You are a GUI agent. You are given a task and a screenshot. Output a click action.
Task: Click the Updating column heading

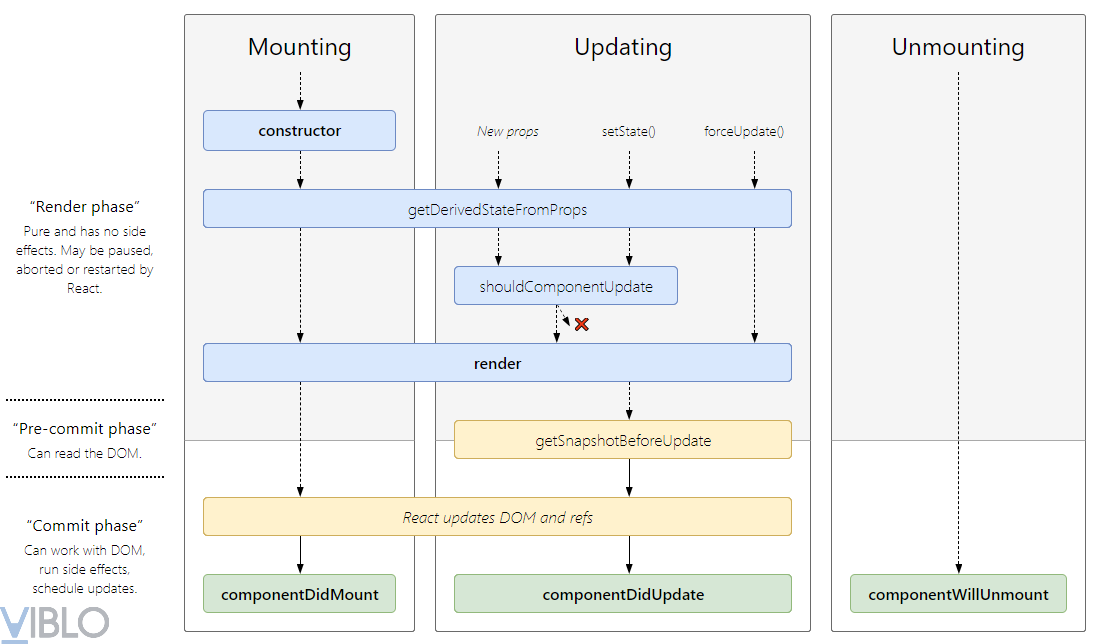point(622,47)
